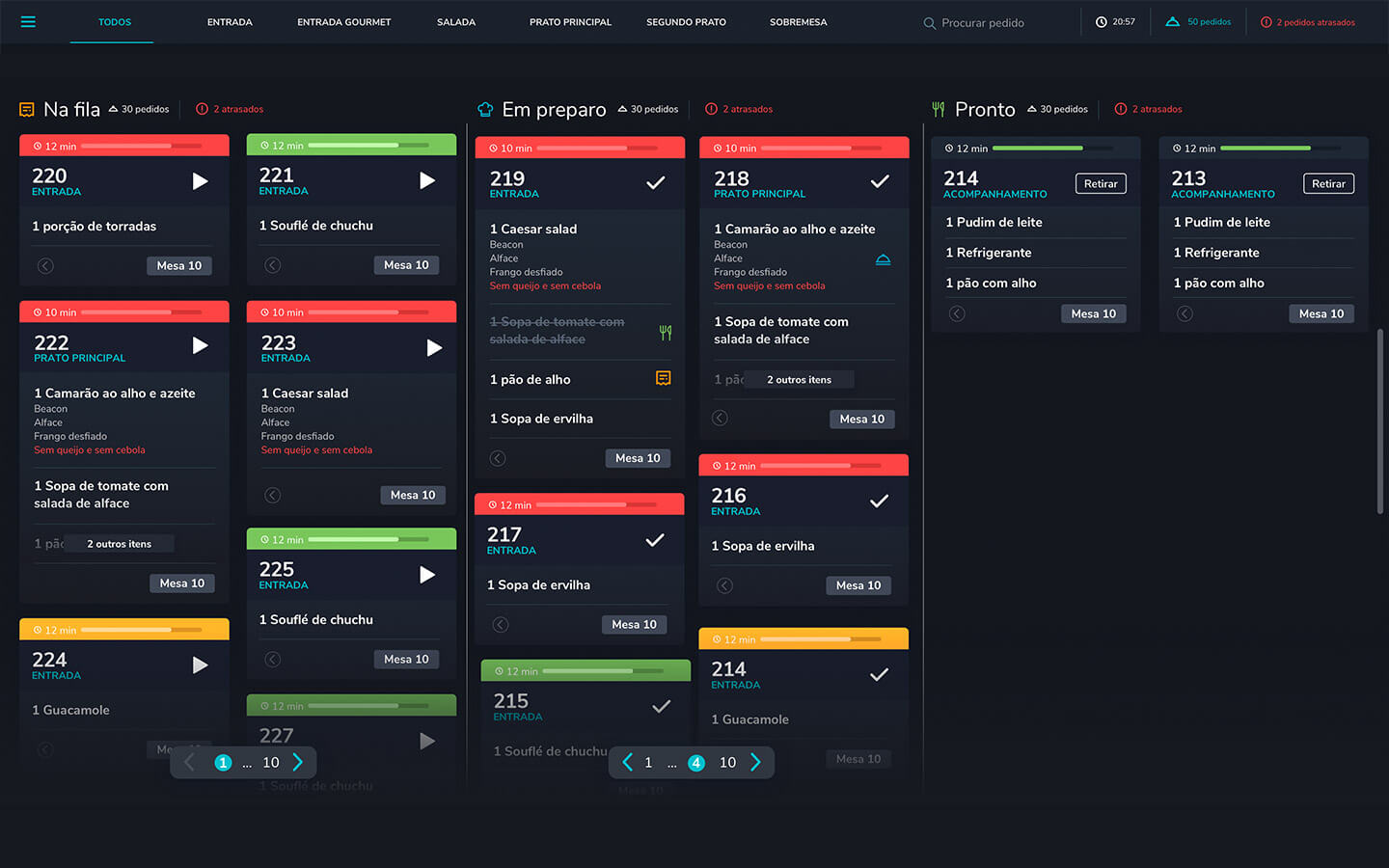Click the delayed orders alert in the header
The height and width of the screenshot is (868, 1389).
coord(1307,22)
